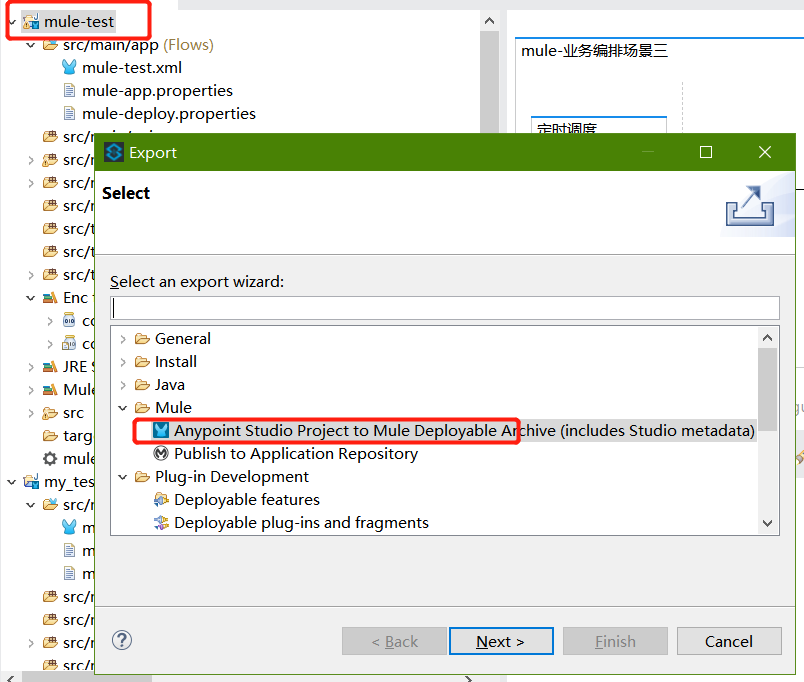This screenshot has height=682, width=804.
Task: Click the Deployable plug-ins and fragments icon
Action: point(161,523)
